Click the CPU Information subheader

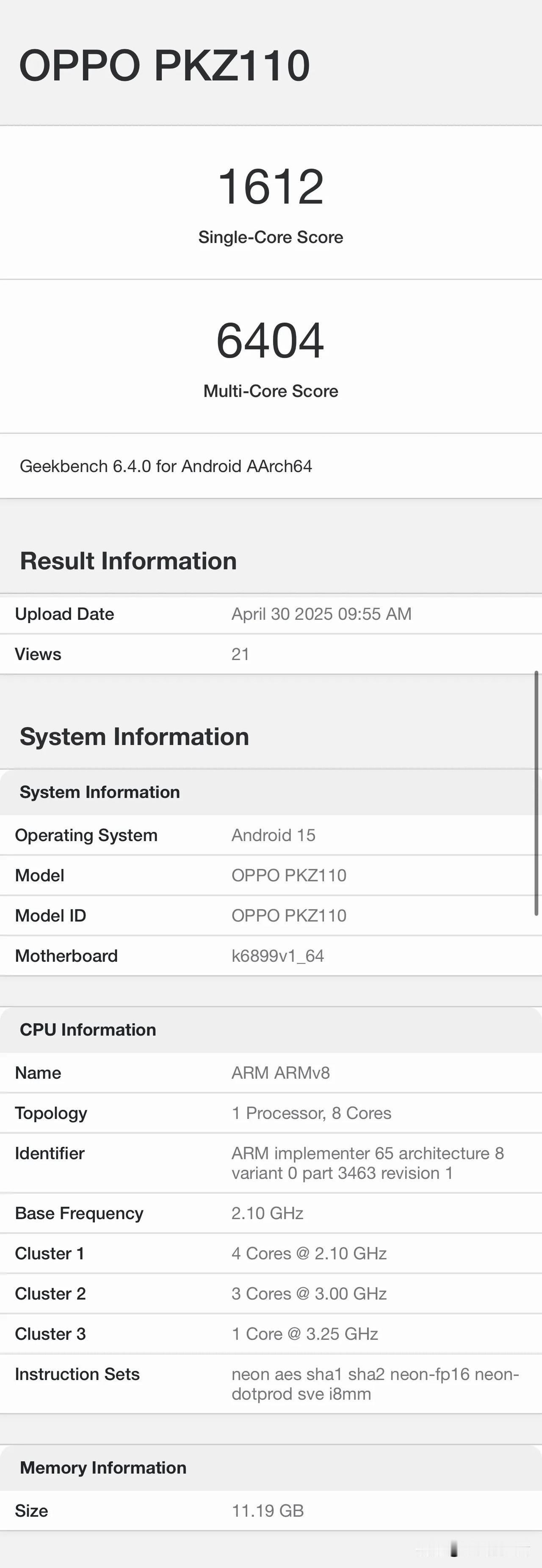(x=88, y=1030)
